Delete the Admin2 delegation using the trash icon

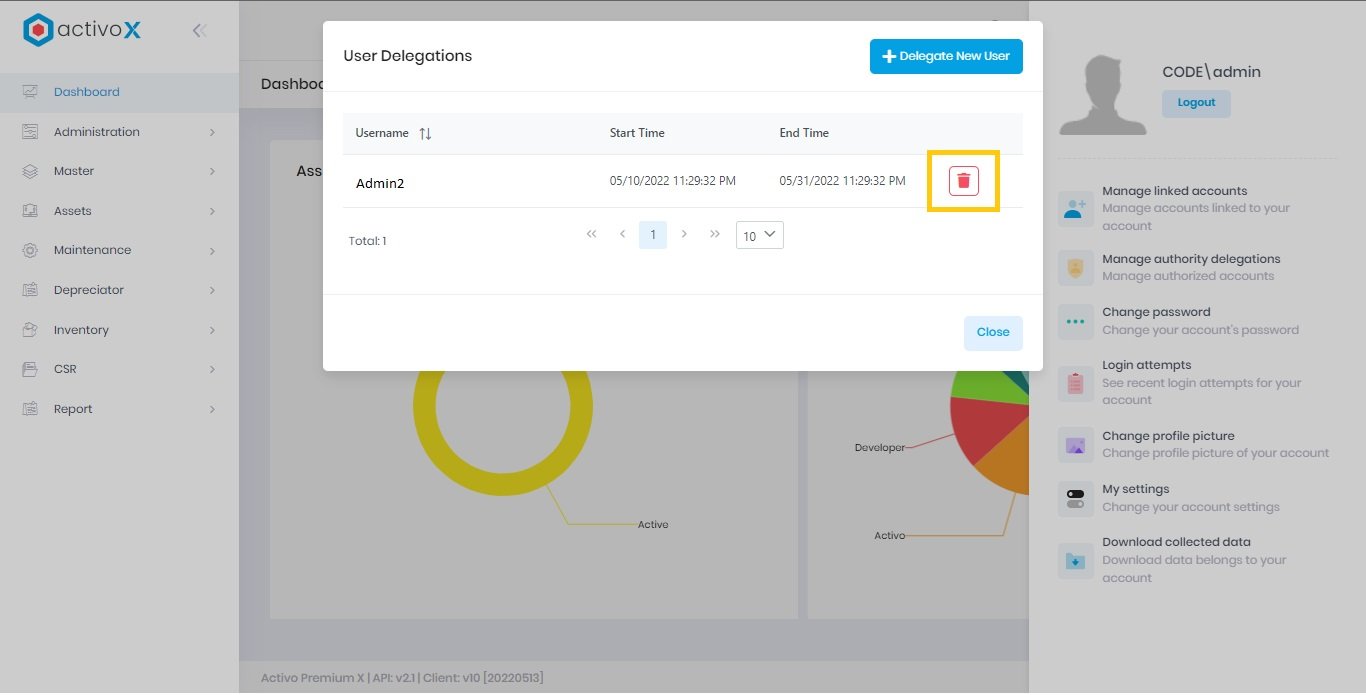pos(963,181)
